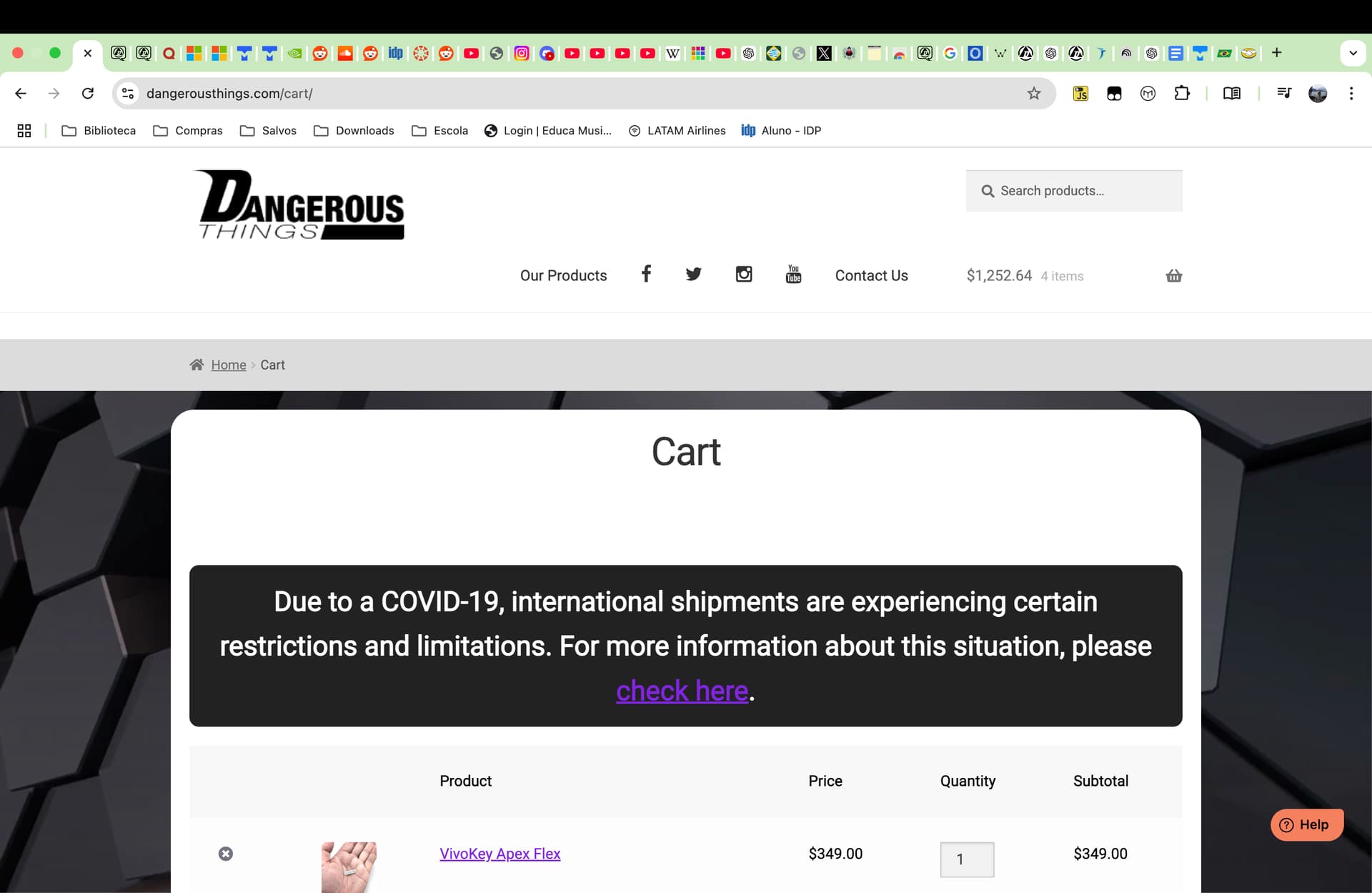The width and height of the screenshot is (1372, 893).
Task: Expand the tab search chevron
Action: (x=1353, y=53)
